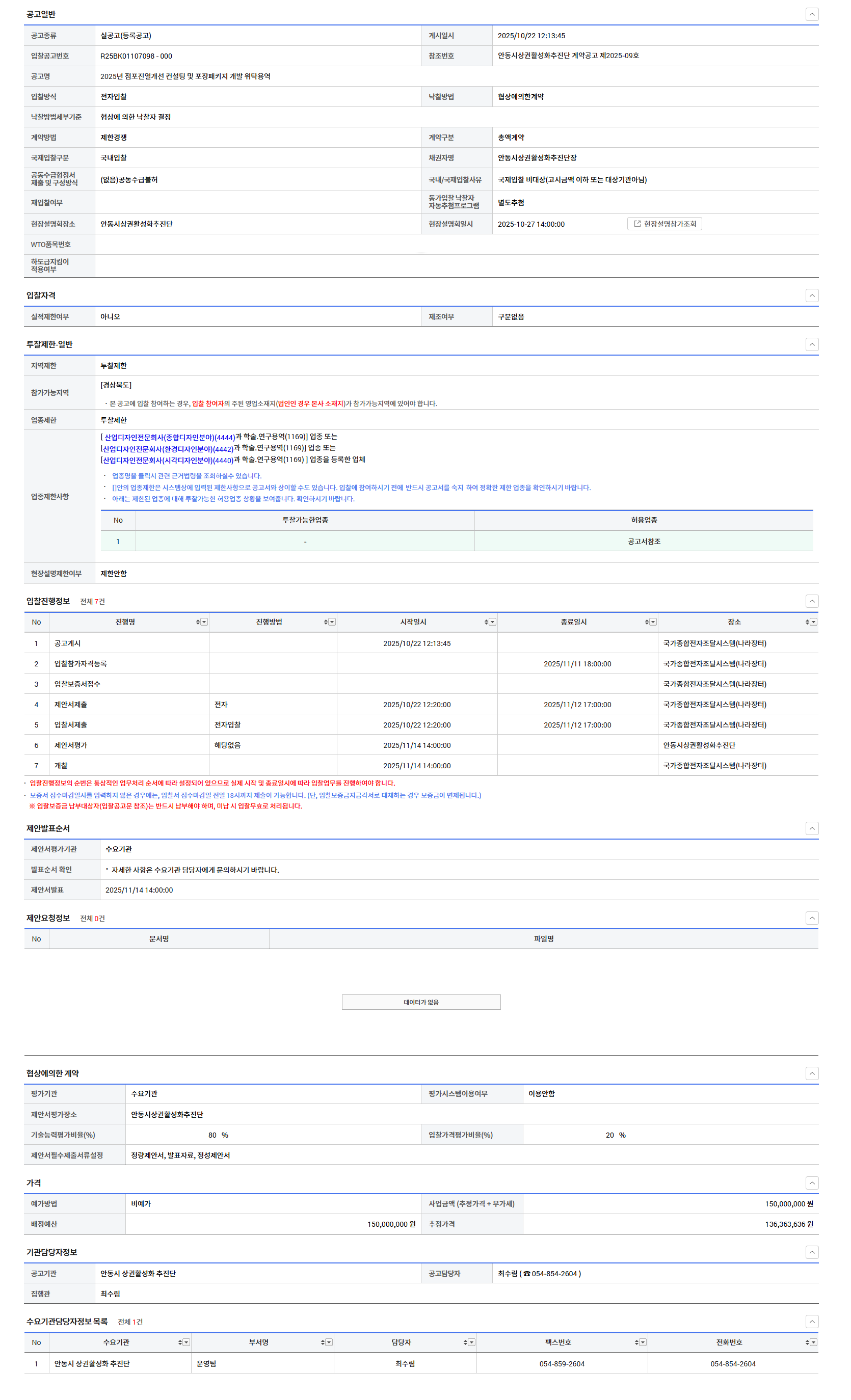Open 산업디자인전문회사(시각디자인분야)(4440) link
The height and width of the screenshot is (1400, 851).
pyautogui.click(x=168, y=460)
